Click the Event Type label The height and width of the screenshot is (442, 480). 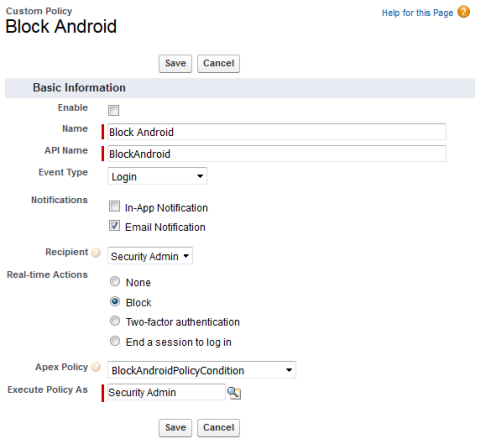pos(63,172)
